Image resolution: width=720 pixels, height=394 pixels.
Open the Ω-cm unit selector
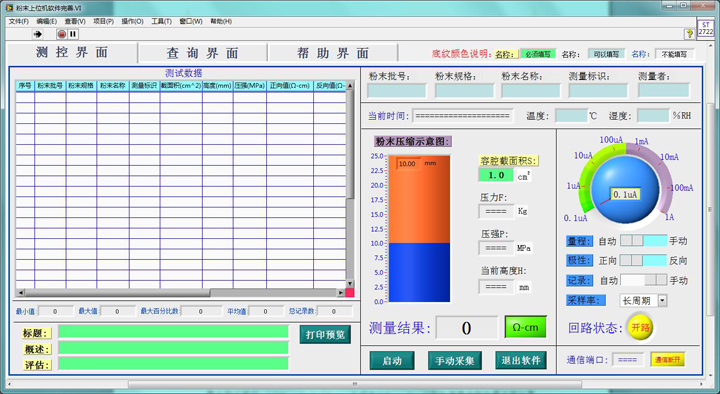pos(525,327)
